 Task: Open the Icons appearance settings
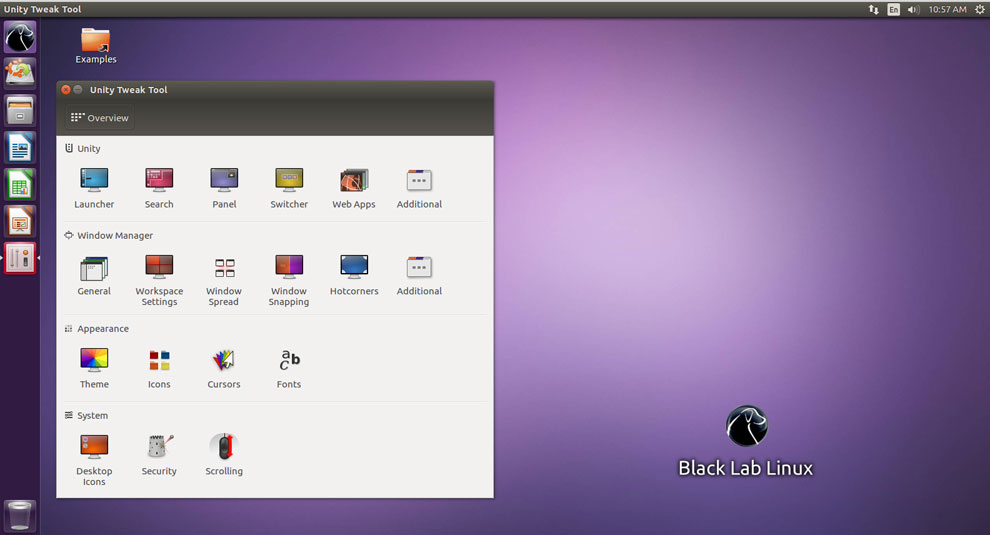point(159,368)
